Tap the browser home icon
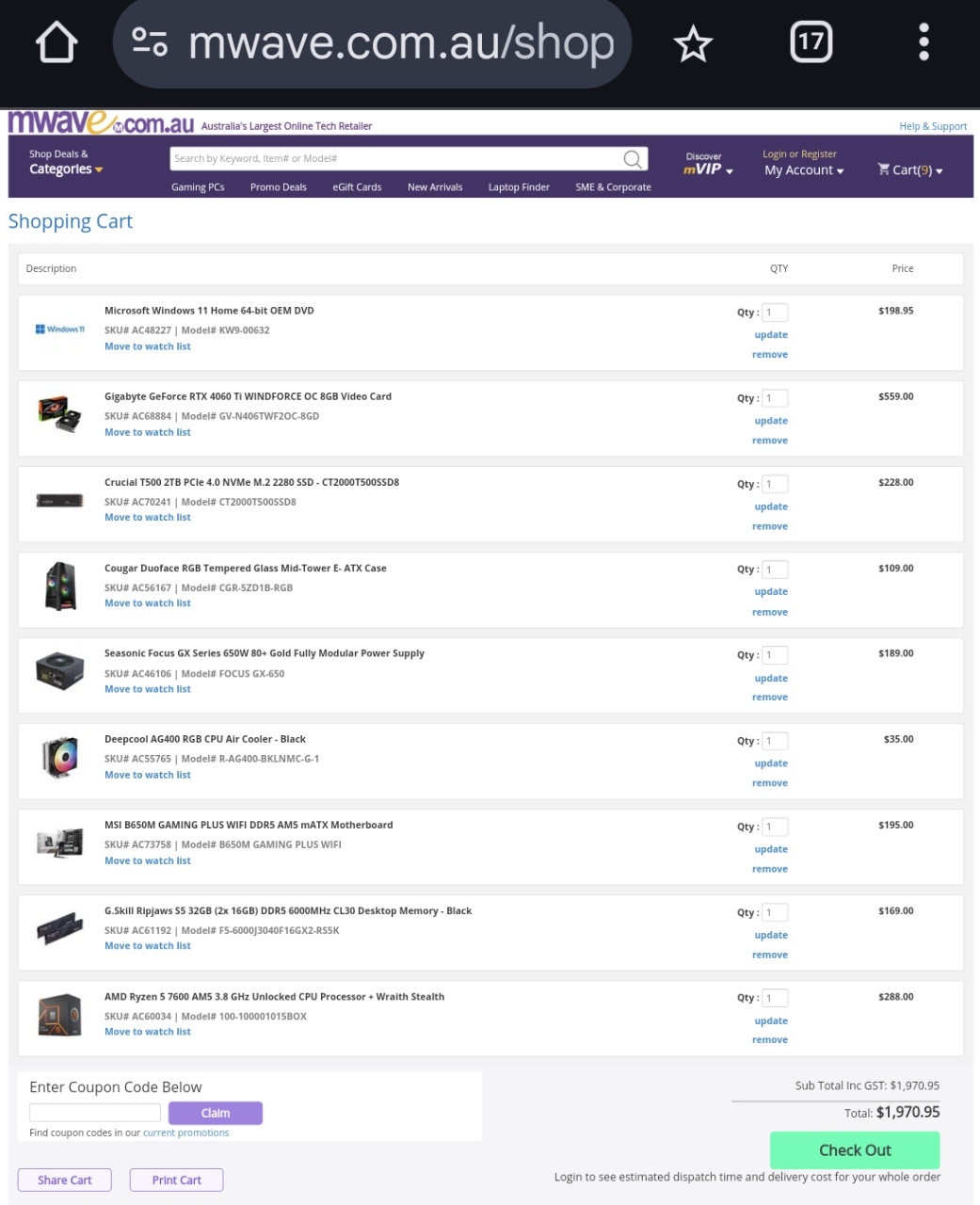This screenshot has width=980, height=1205. coord(56,43)
